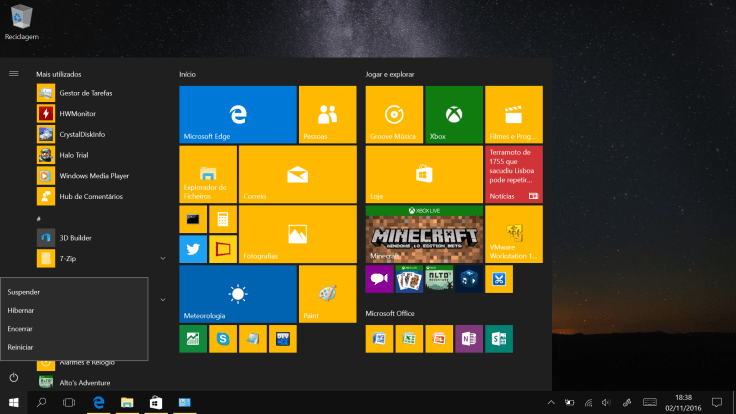Open the Minecraft tile

[x=423, y=234]
